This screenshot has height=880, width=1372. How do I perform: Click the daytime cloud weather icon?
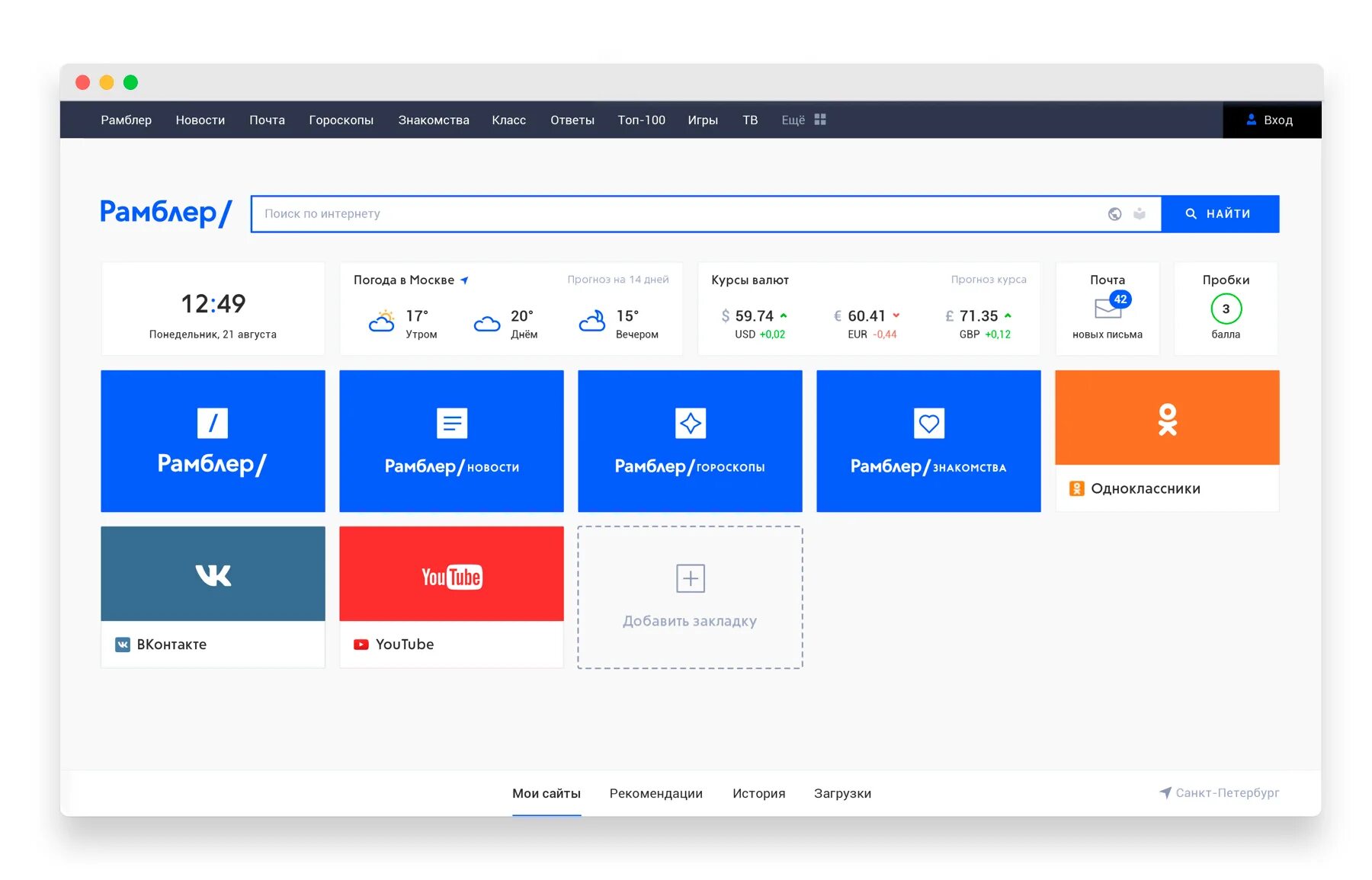tap(487, 324)
